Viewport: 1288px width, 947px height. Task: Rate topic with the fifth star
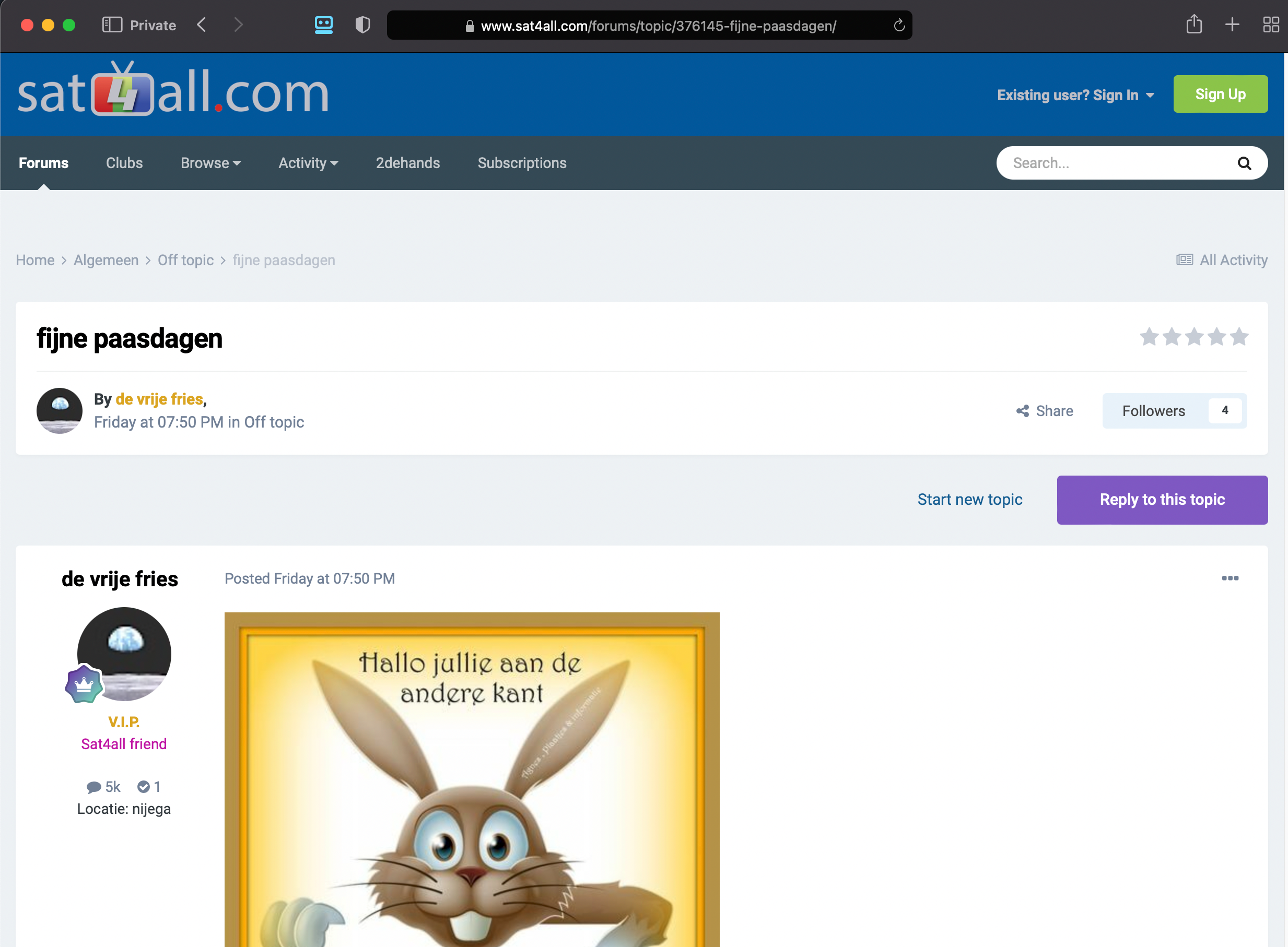coord(1239,337)
